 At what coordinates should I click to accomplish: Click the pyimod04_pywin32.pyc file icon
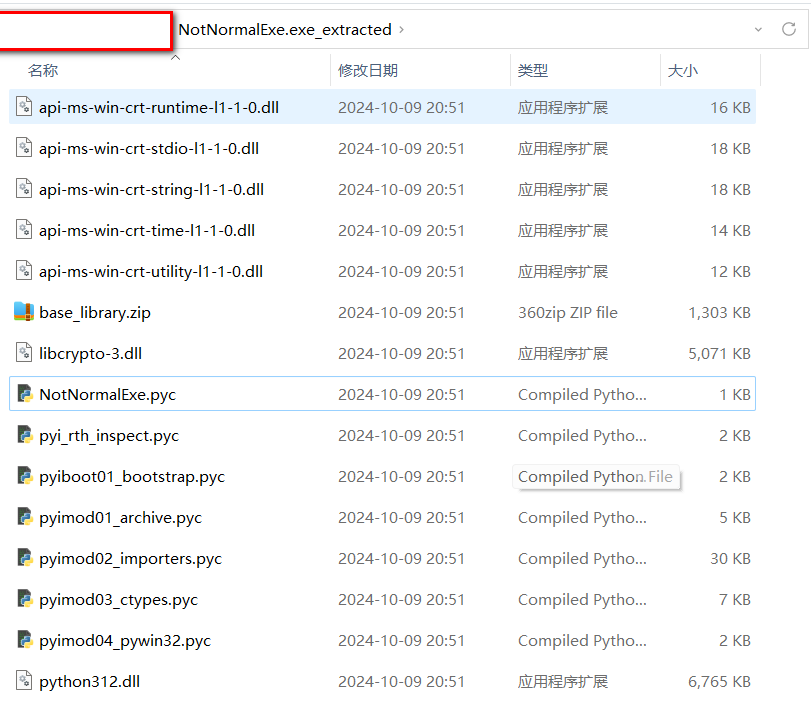pos(25,641)
